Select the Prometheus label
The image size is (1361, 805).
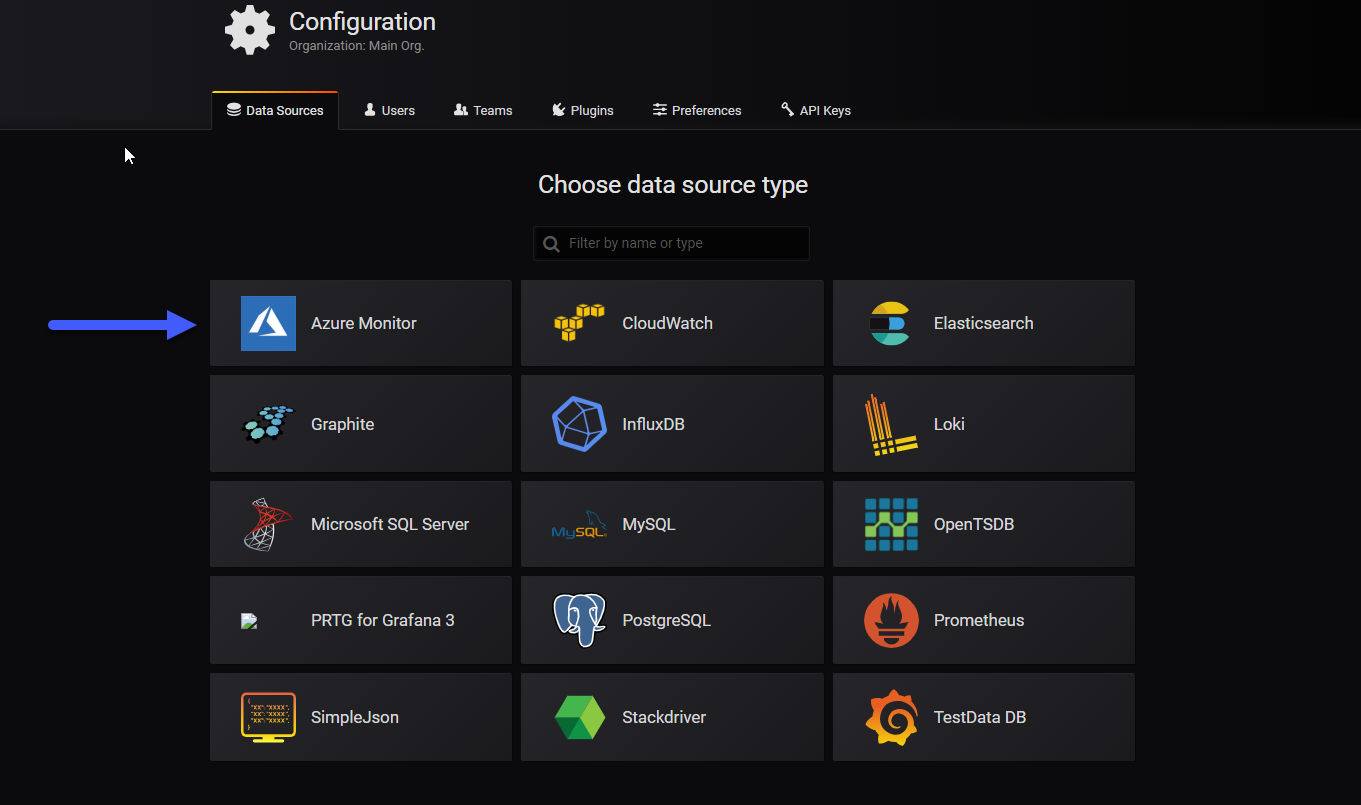click(x=979, y=620)
